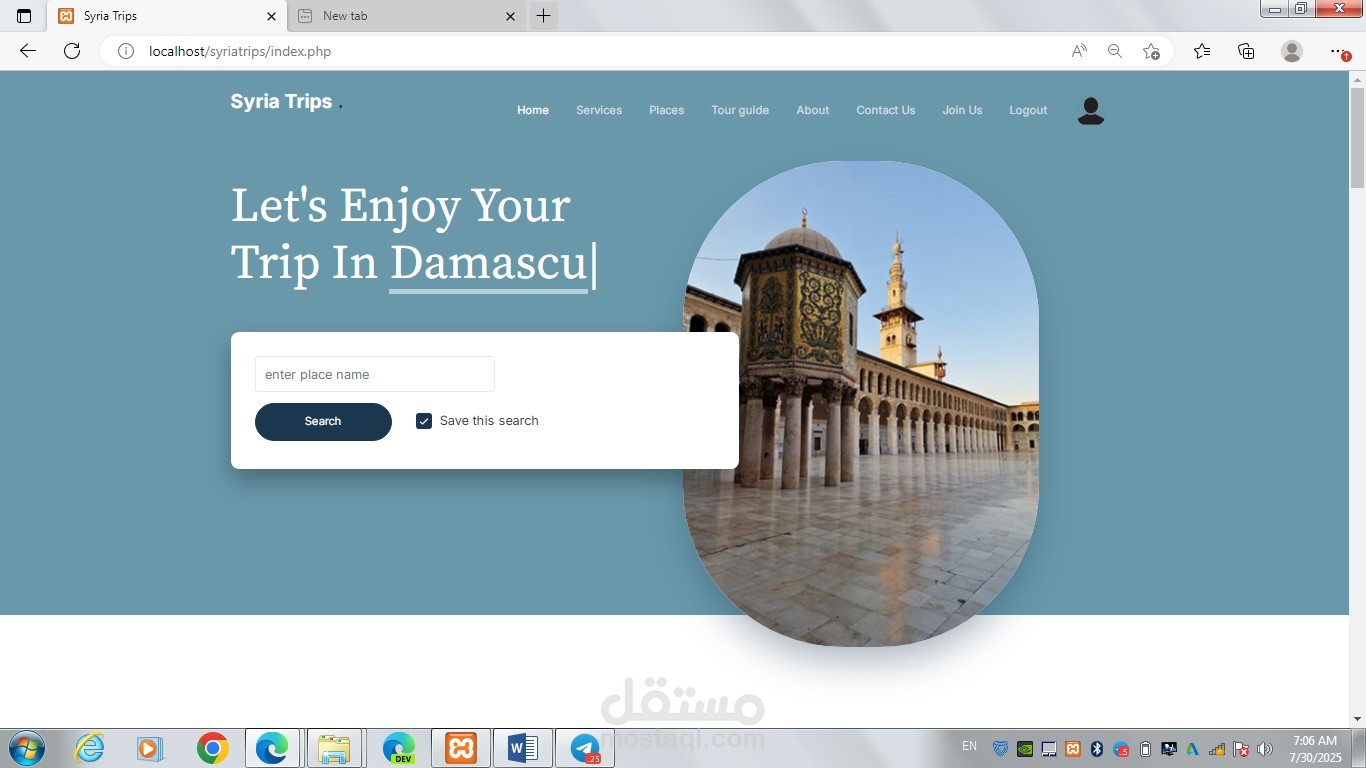Open Telegram from taskbar
Image resolution: width=1366 pixels, height=768 pixels.
pyautogui.click(x=585, y=748)
